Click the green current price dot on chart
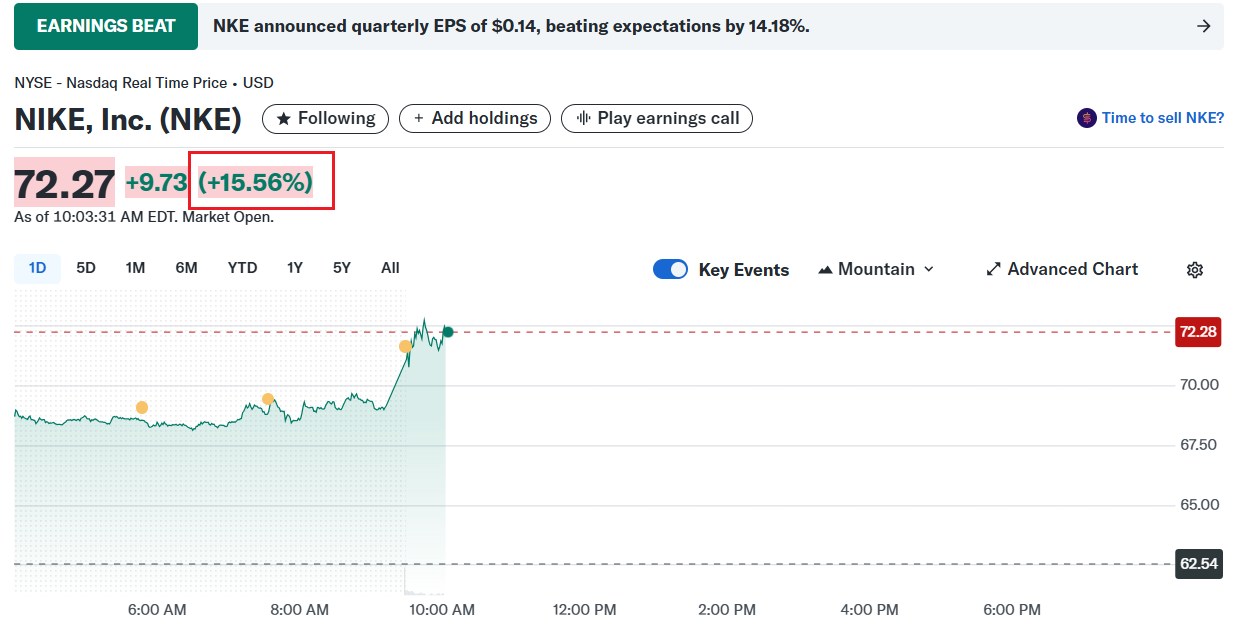The width and height of the screenshot is (1241, 630). (x=448, y=332)
